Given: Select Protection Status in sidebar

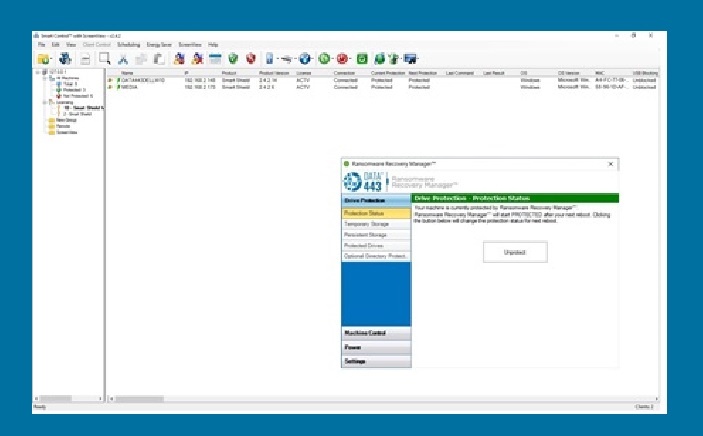Looking at the screenshot, I should (376, 214).
